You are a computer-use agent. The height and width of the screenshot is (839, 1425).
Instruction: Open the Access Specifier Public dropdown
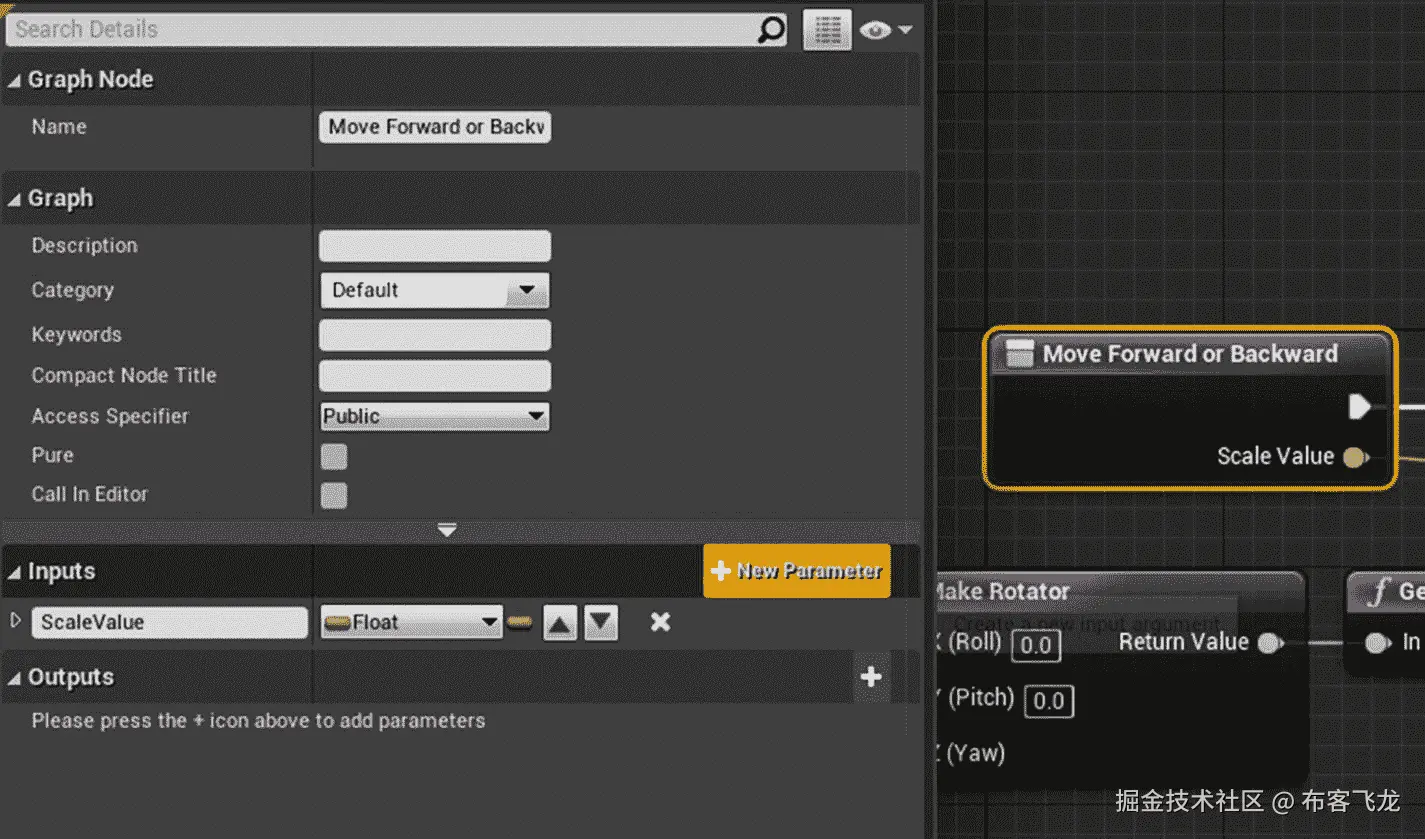pyautogui.click(x=435, y=416)
